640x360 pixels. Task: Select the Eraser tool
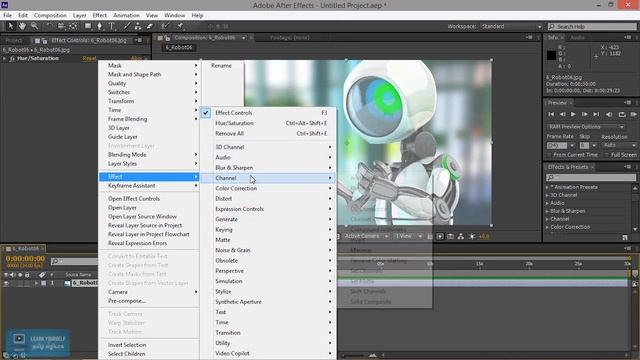coord(150,26)
